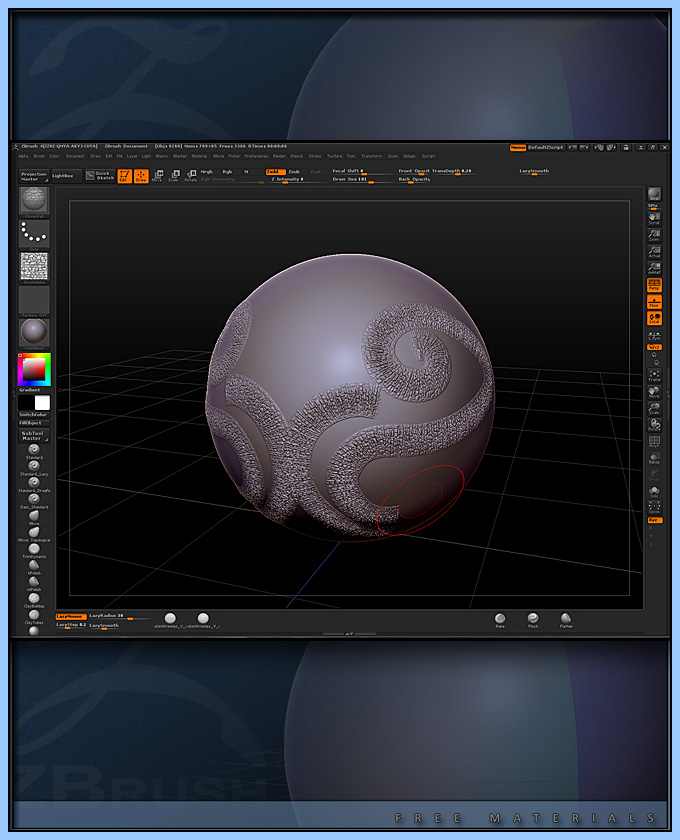The width and height of the screenshot is (680, 840).
Task: Click the Projection Master button
Action: click(34, 176)
